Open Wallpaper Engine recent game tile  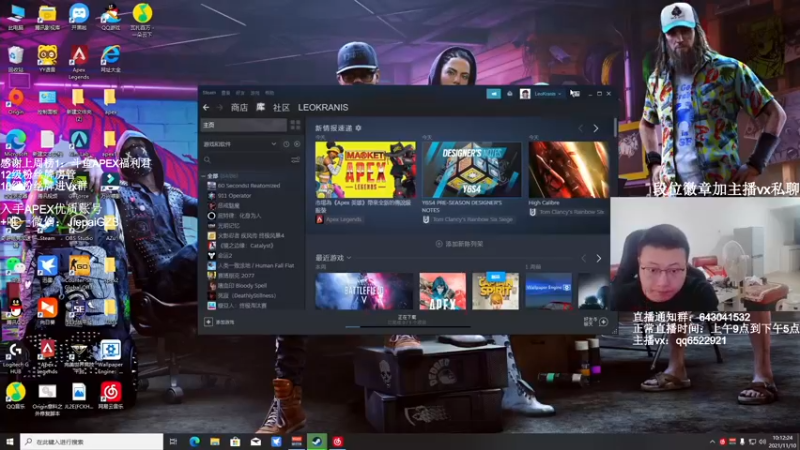548,291
